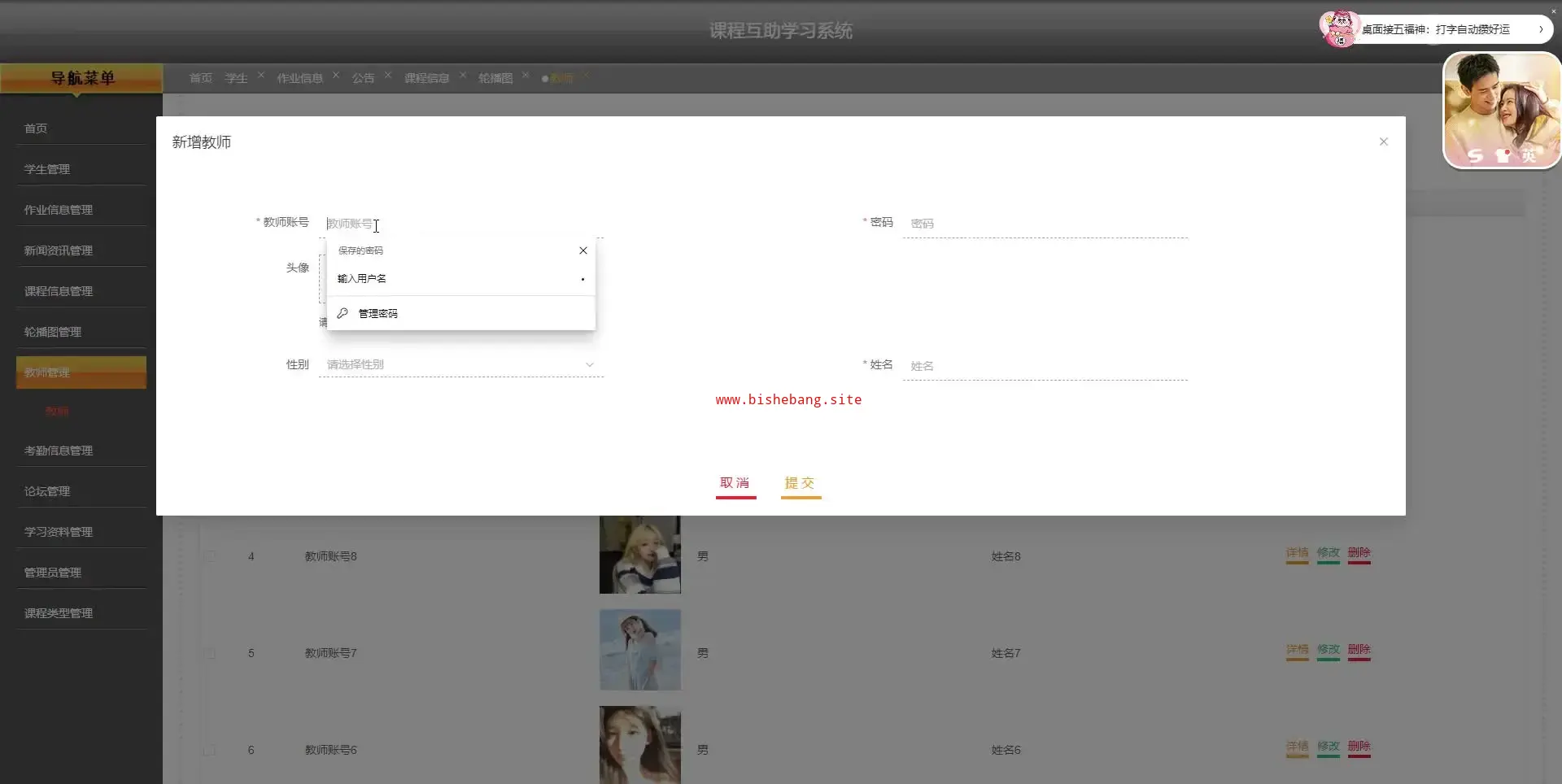Switch to the 公告 tab
Image resolution: width=1562 pixels, height=784 pixels.
pos(364,78)
